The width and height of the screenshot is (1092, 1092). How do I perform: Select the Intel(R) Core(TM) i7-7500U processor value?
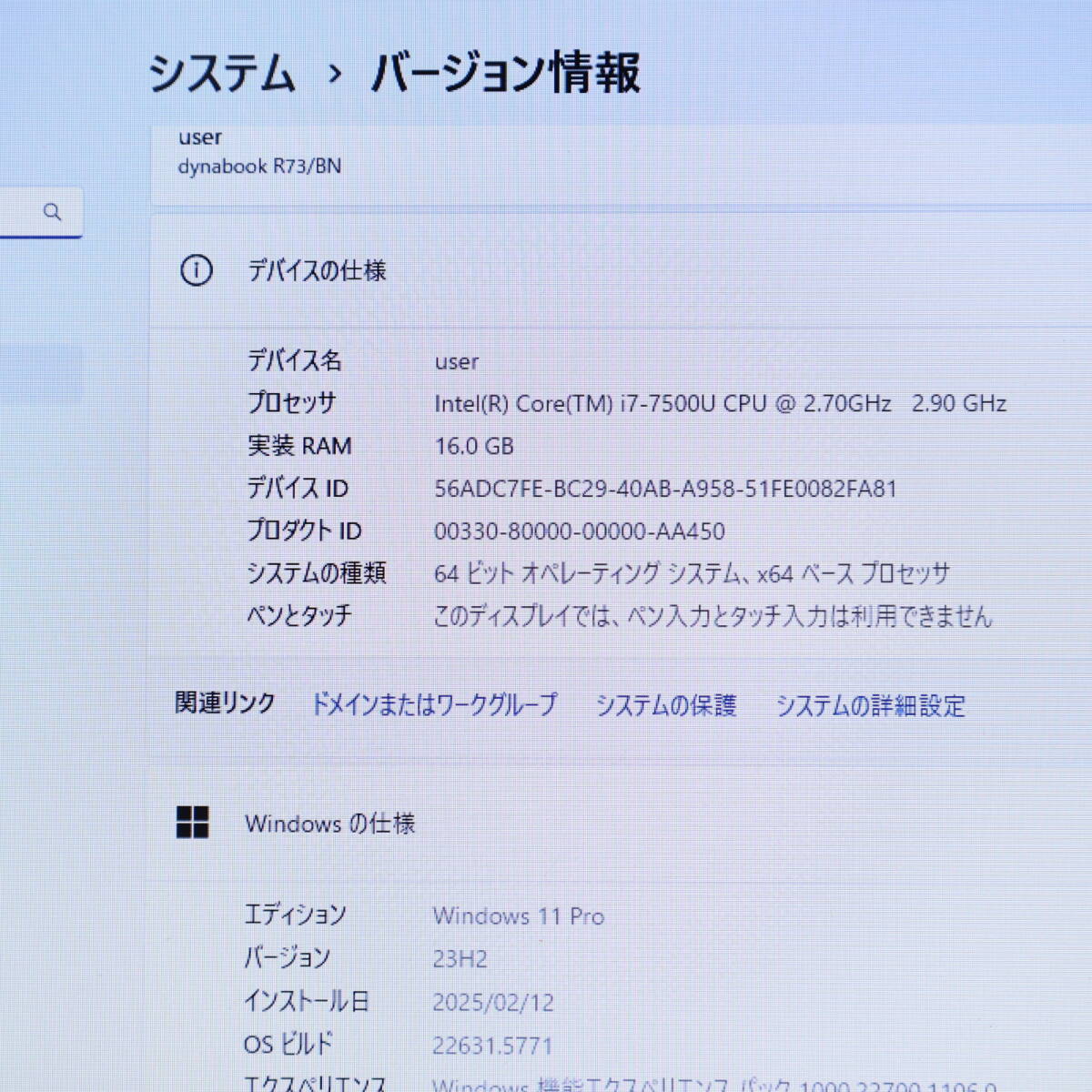(x=721, y=404)
